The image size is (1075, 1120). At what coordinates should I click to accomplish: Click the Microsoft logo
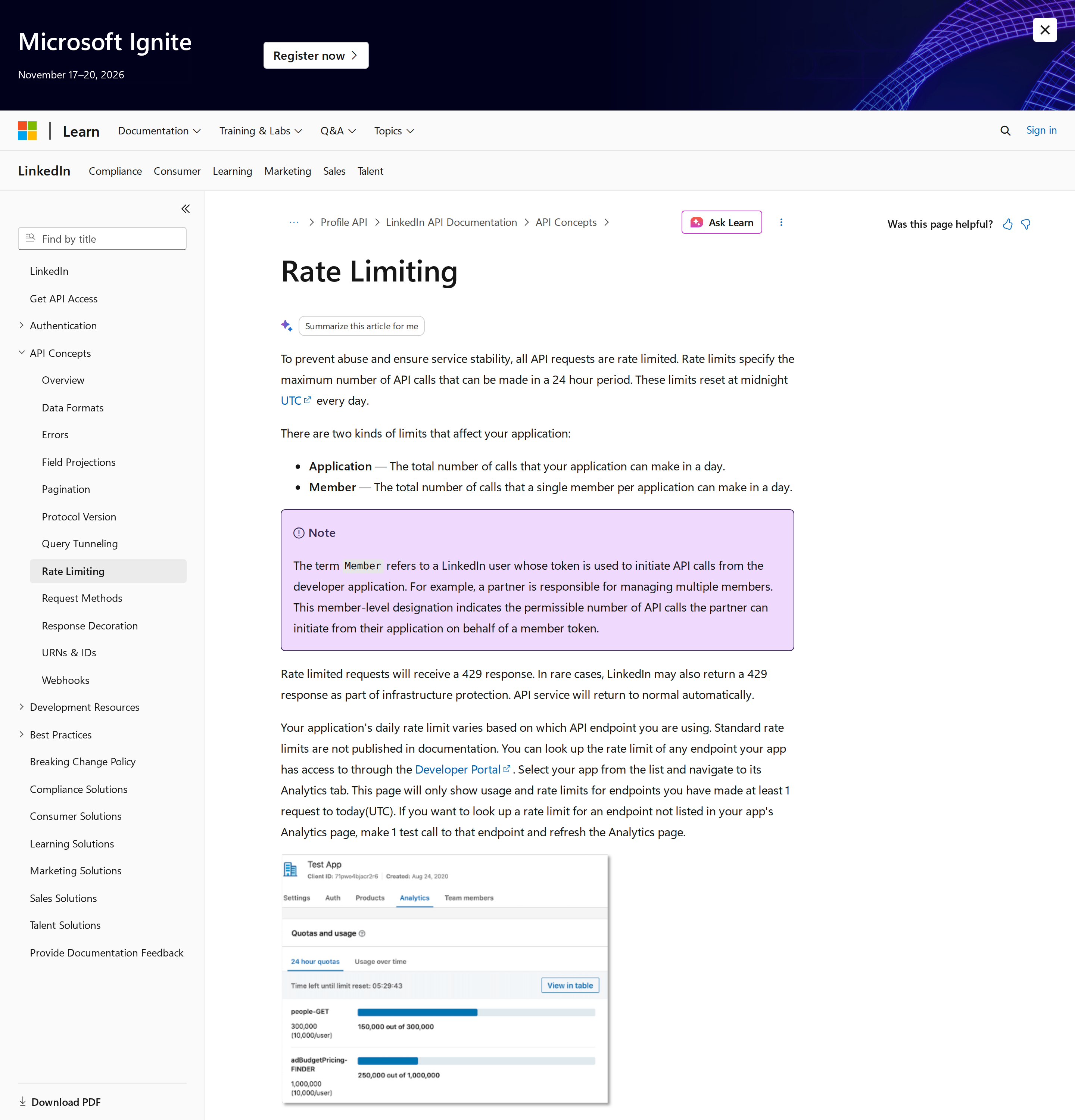pos(27,130)
